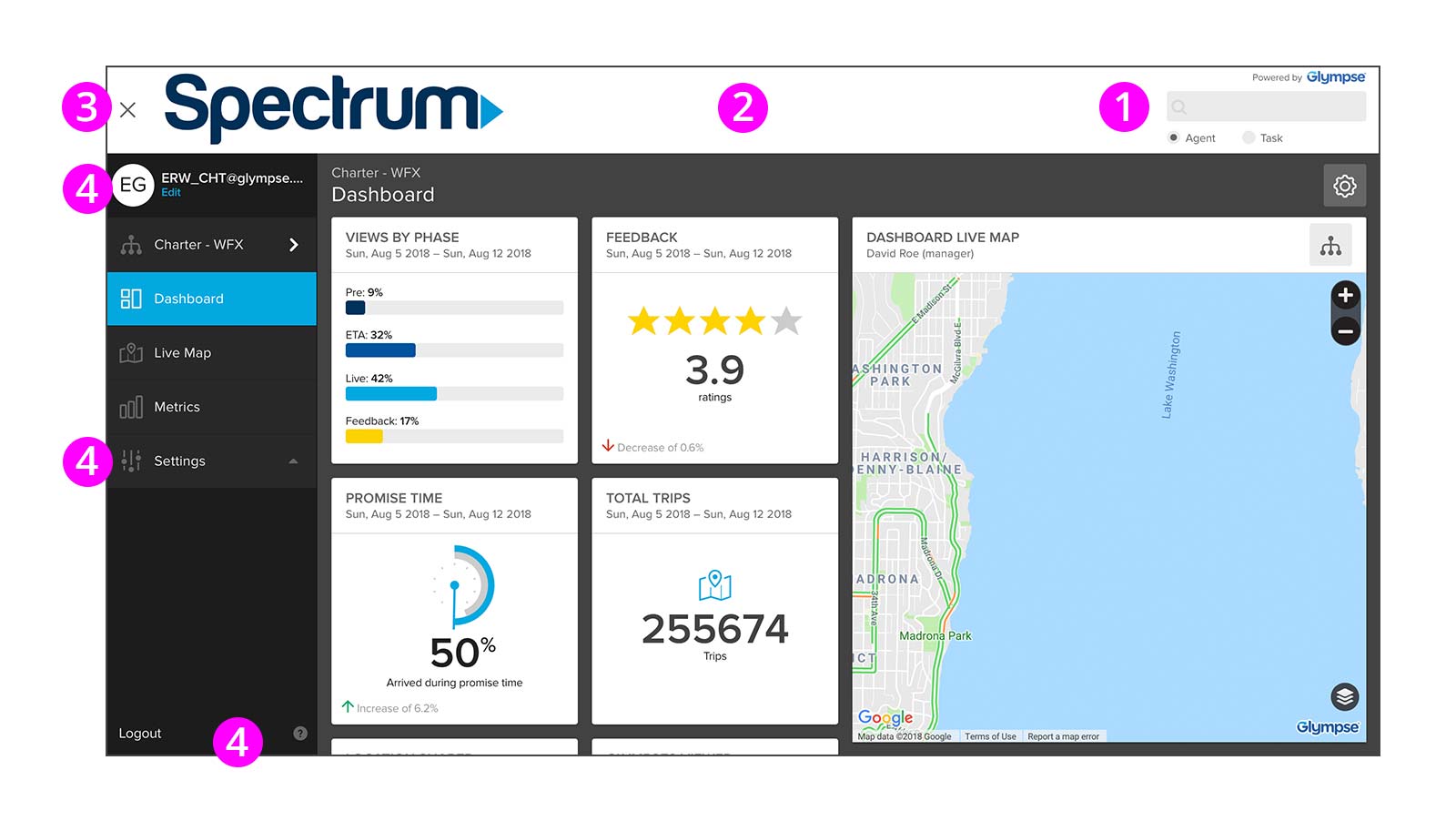Click the Feedback: 17% yellow bar
The width and height of the screenshot is (1456, 821).
point(364,437)
